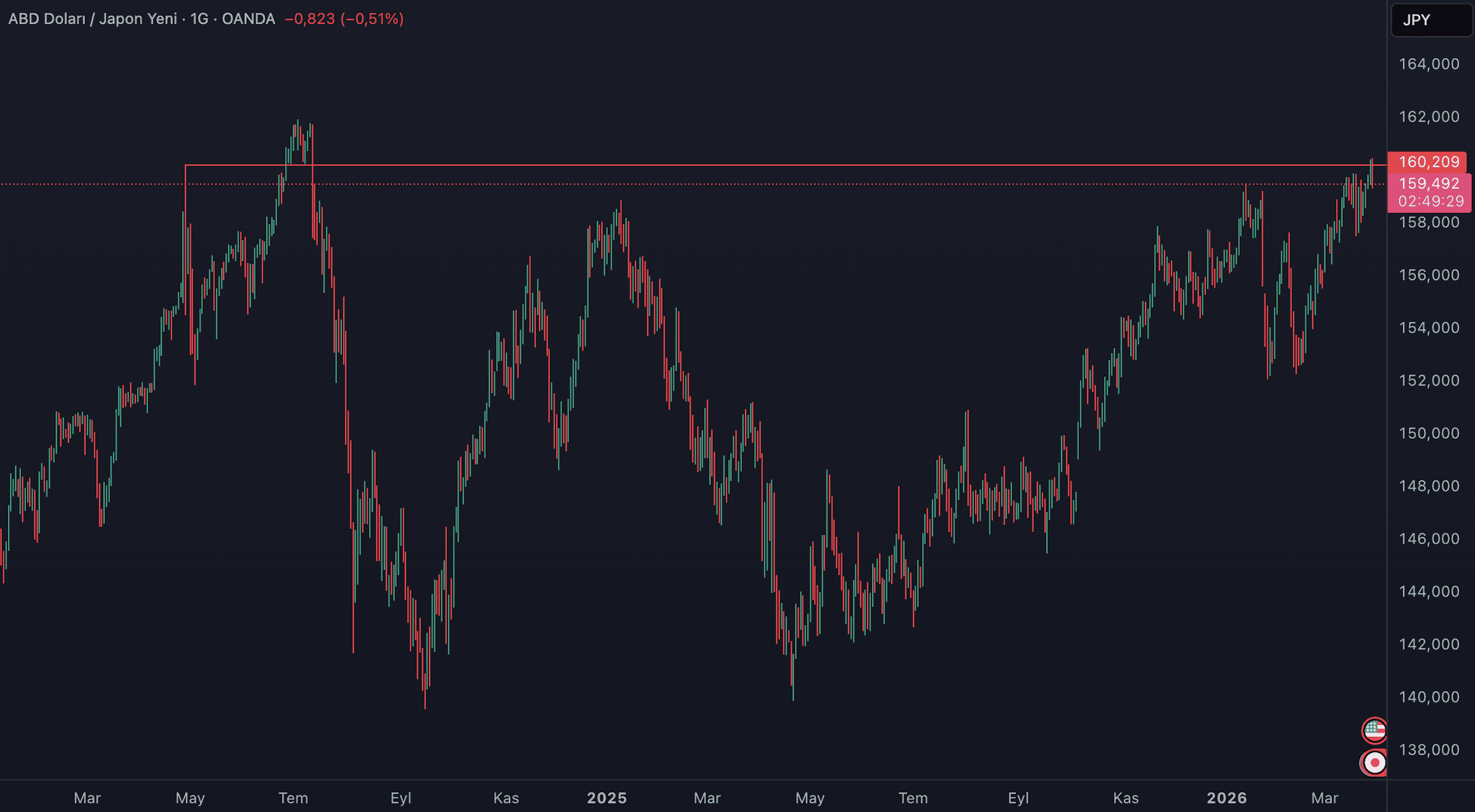The width and height of the screenshot is (1475, 812).
Task: Click the 150,000 price scale label
Action: click(1429, 433)
